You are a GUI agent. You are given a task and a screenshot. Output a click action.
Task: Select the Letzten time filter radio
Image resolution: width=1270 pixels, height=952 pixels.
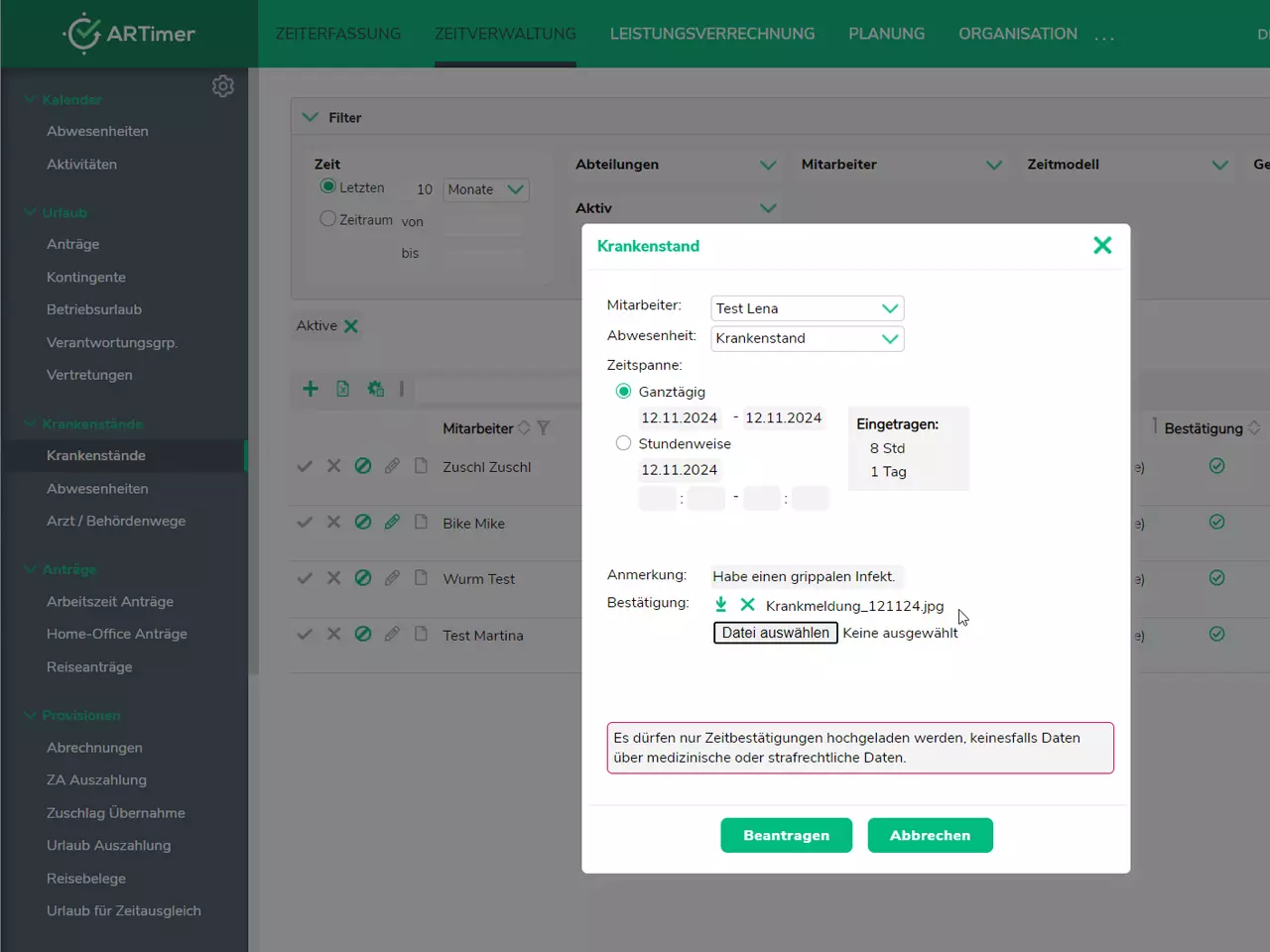327,186
